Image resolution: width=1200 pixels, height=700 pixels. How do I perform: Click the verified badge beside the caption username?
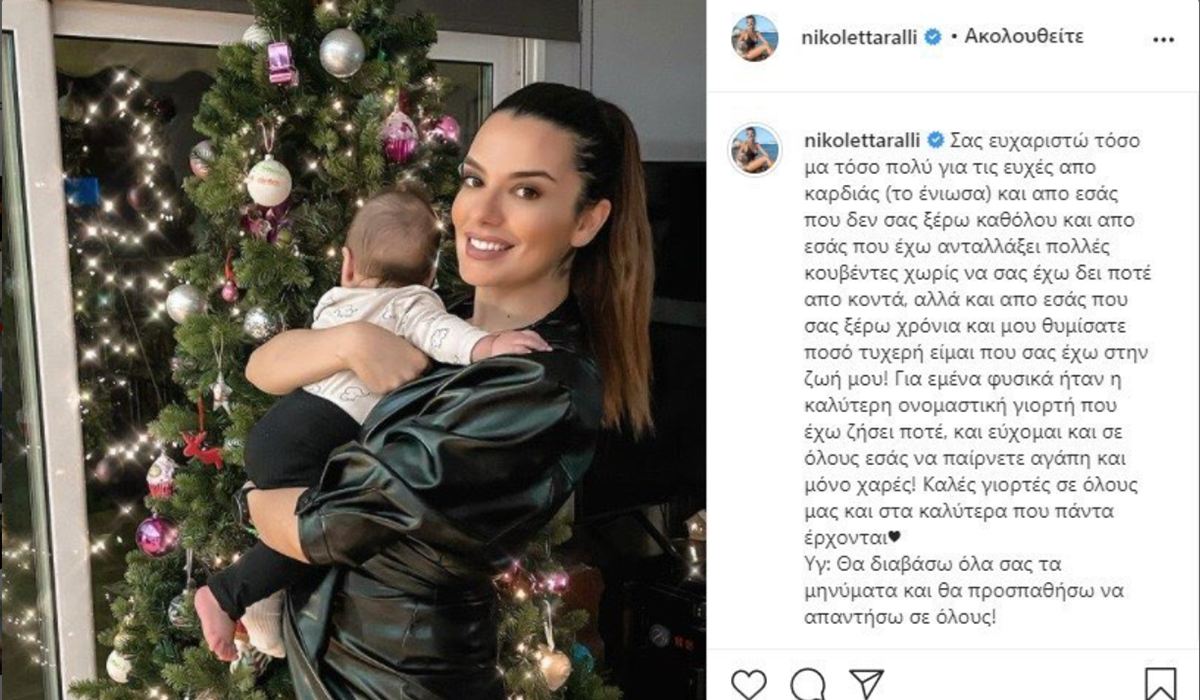pos(935,139)
